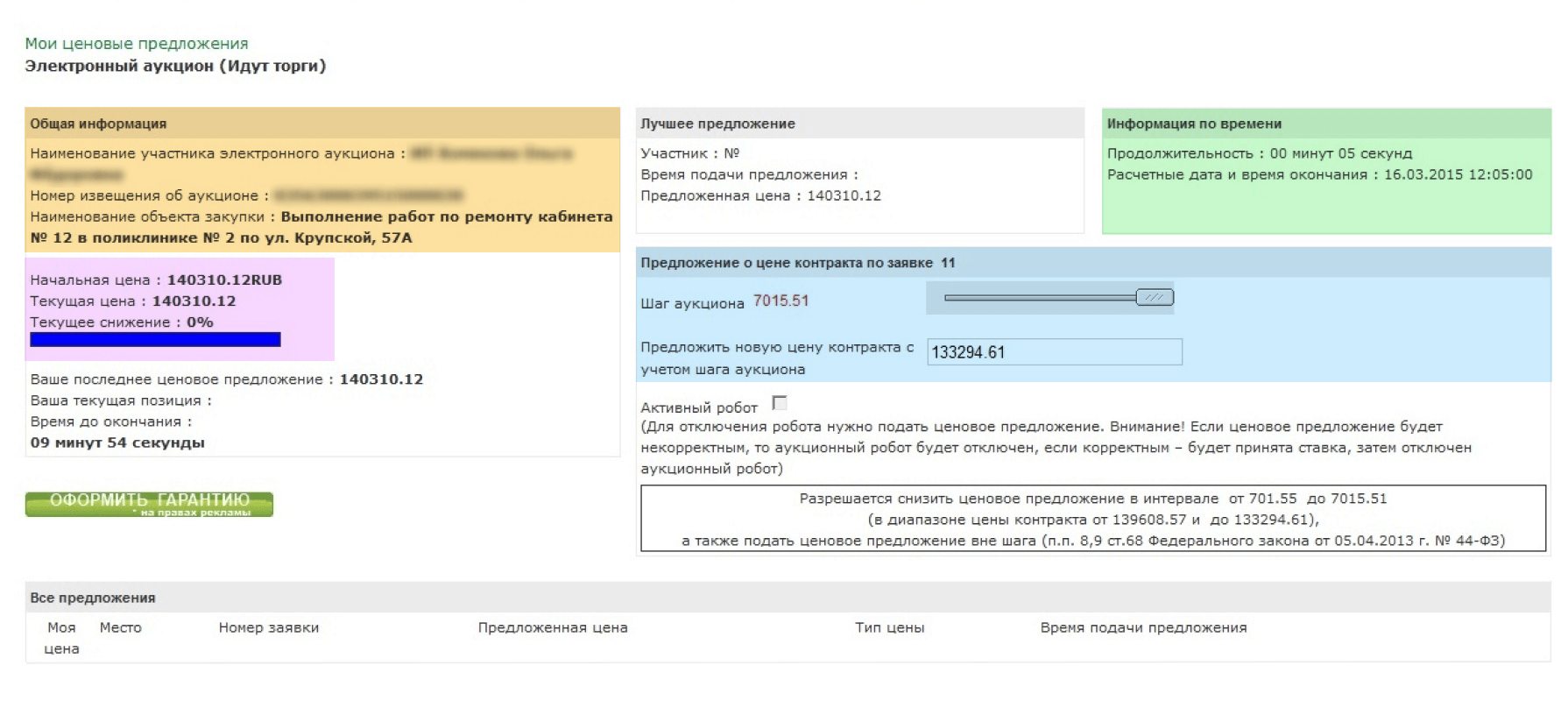1568x701 pixels.
Task: Select the Тип цены column header
Action: [x=889, y=627]
